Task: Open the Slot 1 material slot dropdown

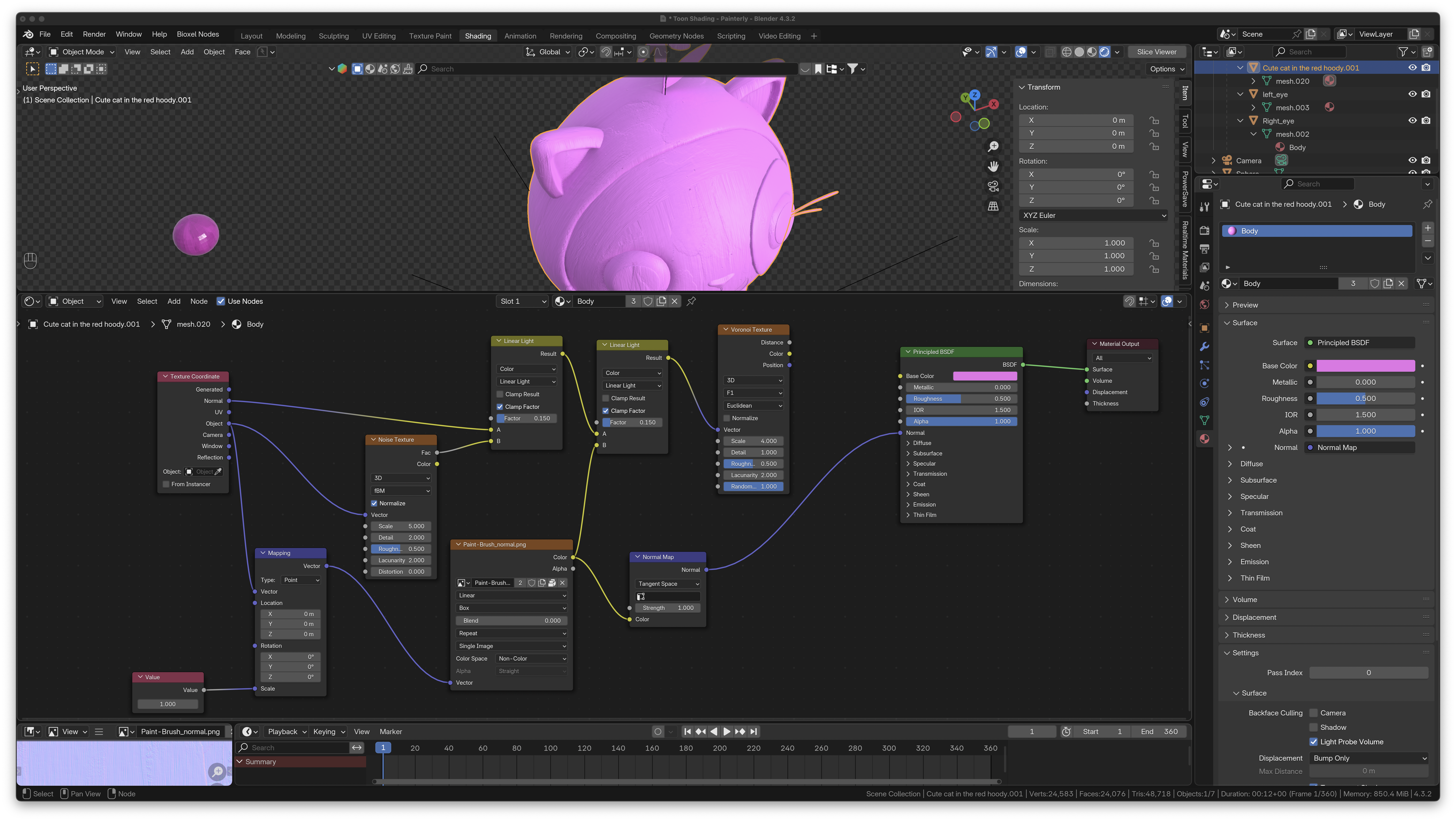Action: (x=523, y=301)
